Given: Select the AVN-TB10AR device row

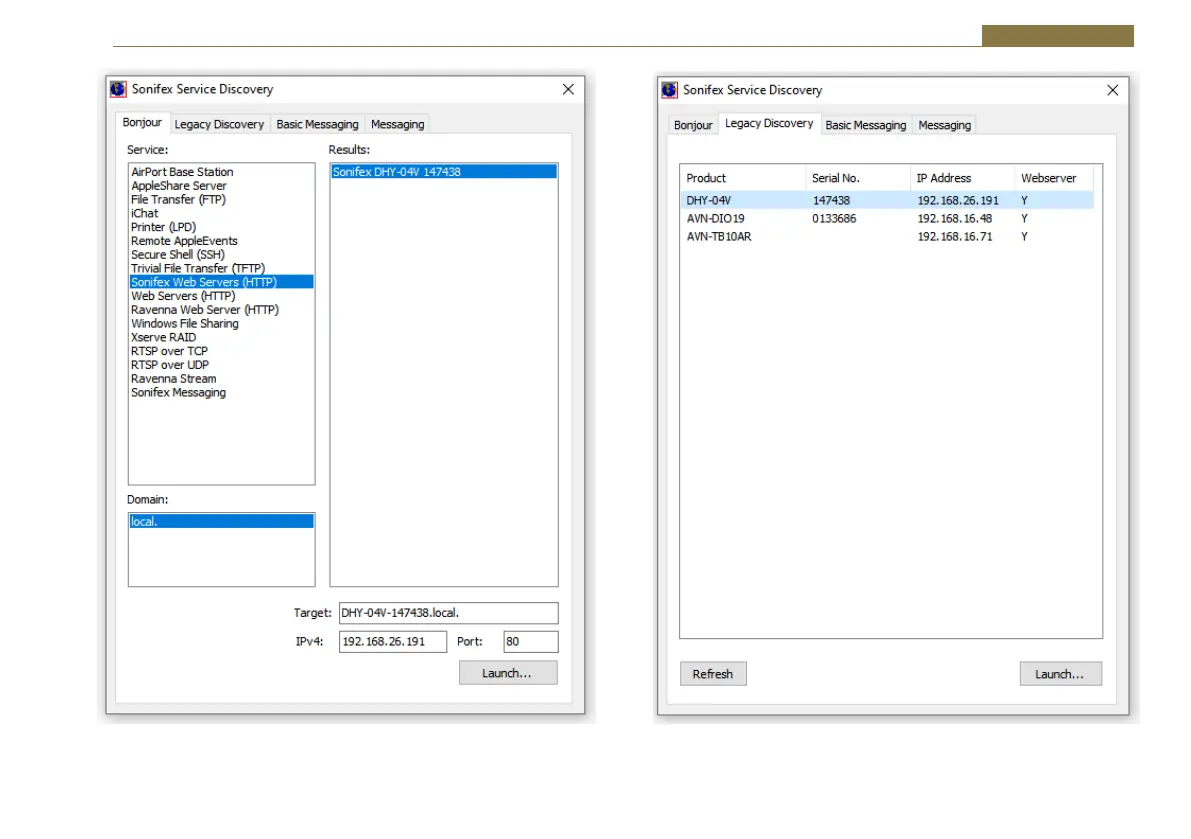Looking at the screenshot, I should pyautogui.click(x=719, y=237).
